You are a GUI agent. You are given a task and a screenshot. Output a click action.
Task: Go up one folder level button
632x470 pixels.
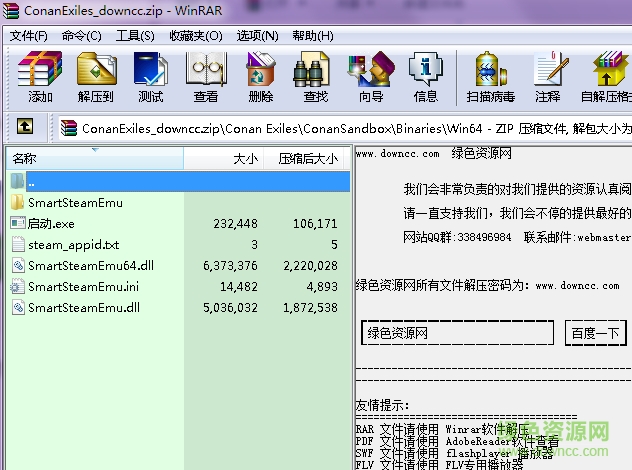pos(25,126)
